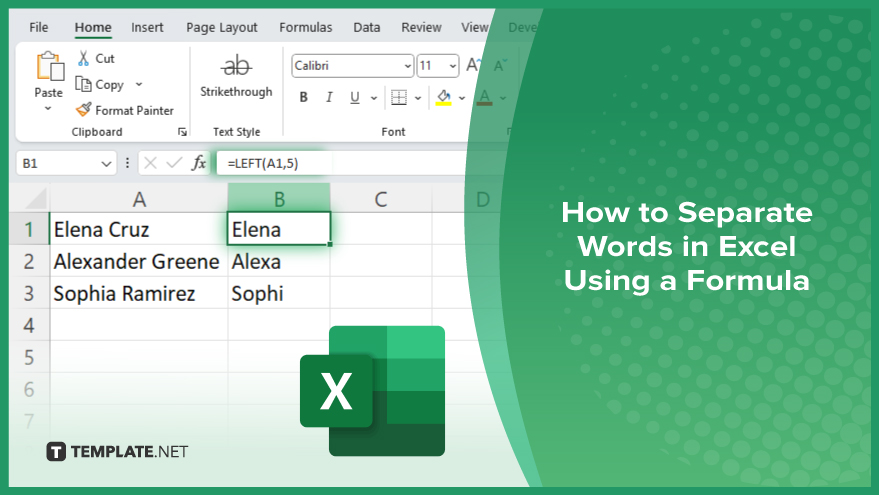This screenshot has height=495, width=879.
Task: Click the Cut text button
Action: click(x=105, y=58)
